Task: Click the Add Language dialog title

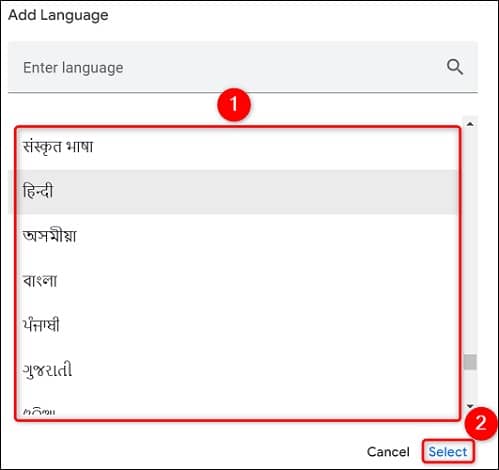Action: point(58,15)
